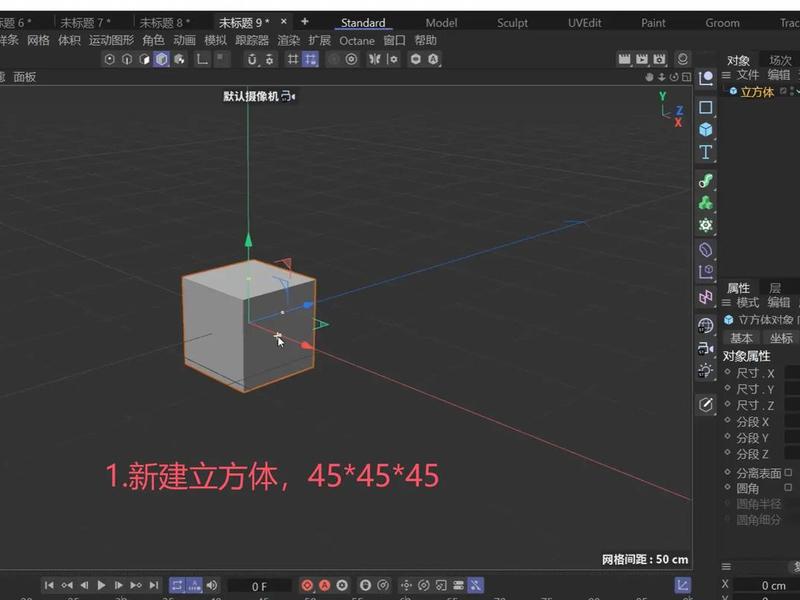
Task: Open the 渲染 menu
Action: tap(289, 40)
